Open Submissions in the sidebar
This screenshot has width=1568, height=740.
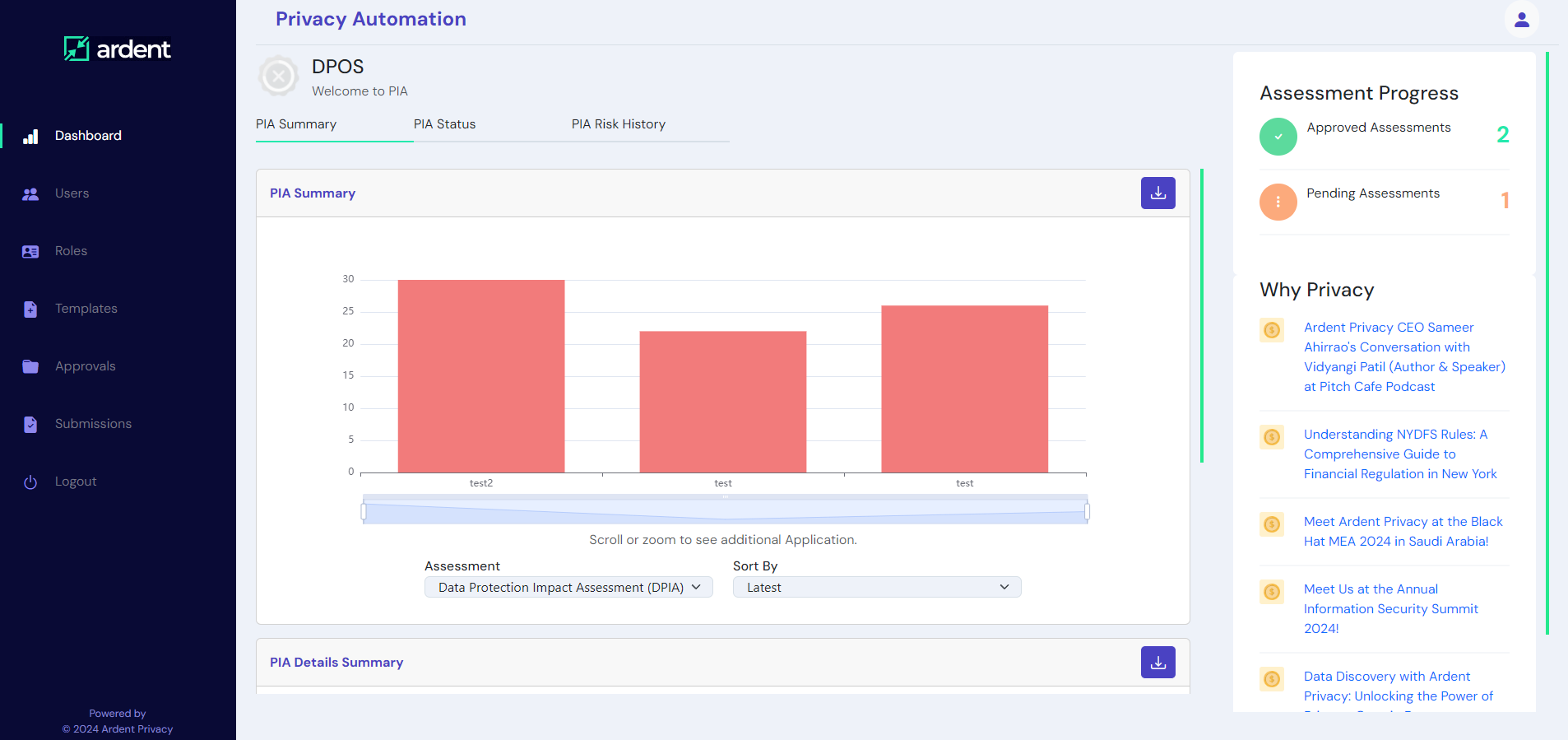pos(93,424)
